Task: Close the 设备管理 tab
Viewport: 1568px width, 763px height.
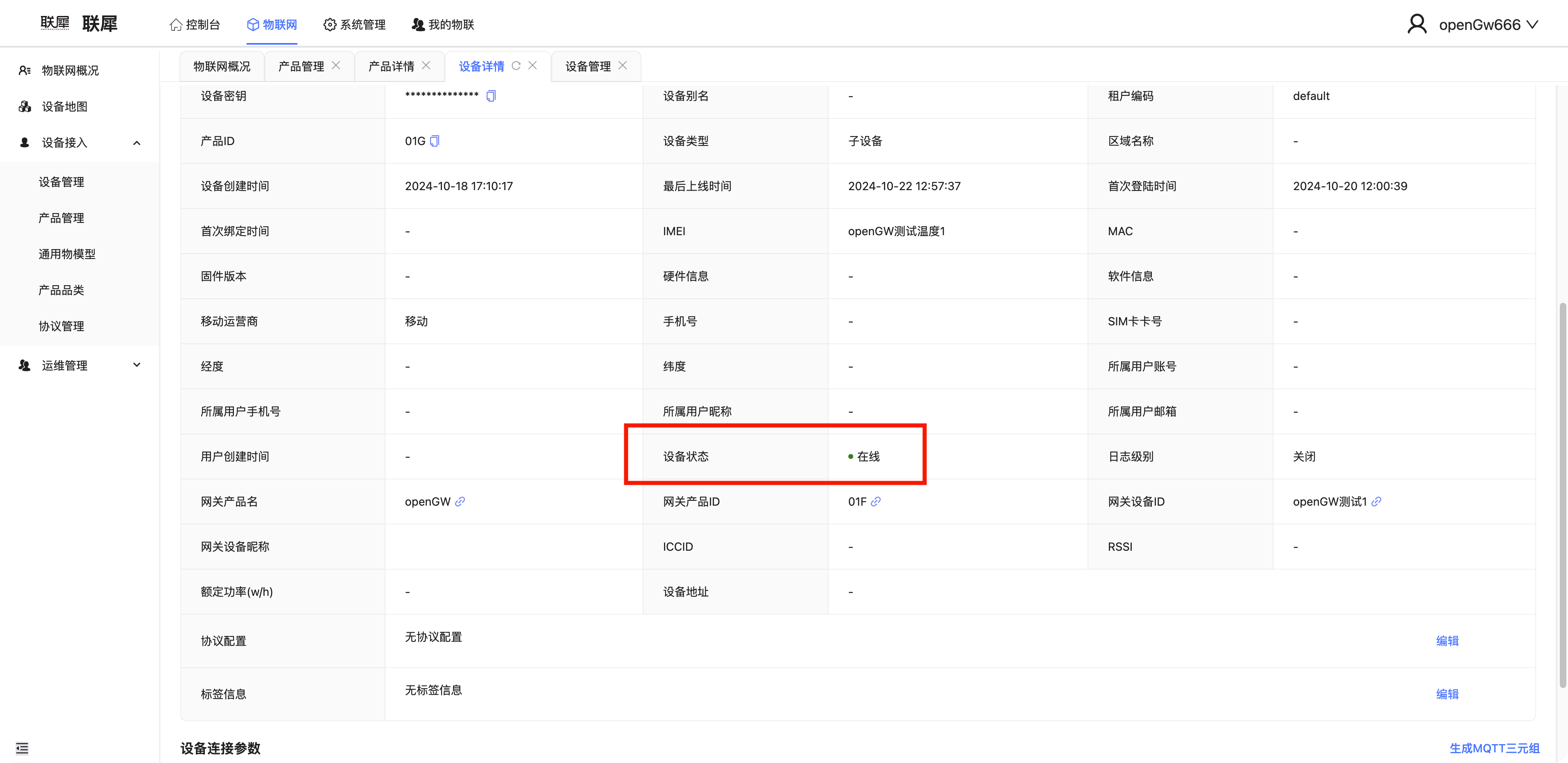Action: (623, 66)
